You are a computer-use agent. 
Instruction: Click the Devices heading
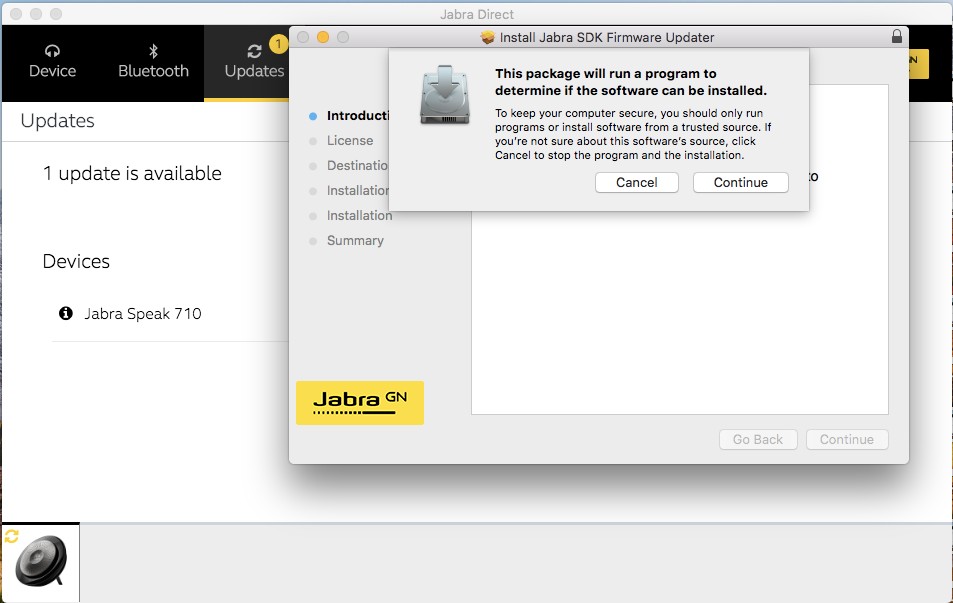pyautogui.click(x=76, y=261)
